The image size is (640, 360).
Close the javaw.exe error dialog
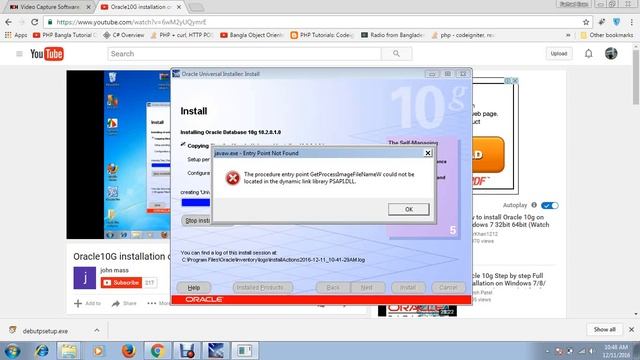pyautogui.click(x=427, y=153)
